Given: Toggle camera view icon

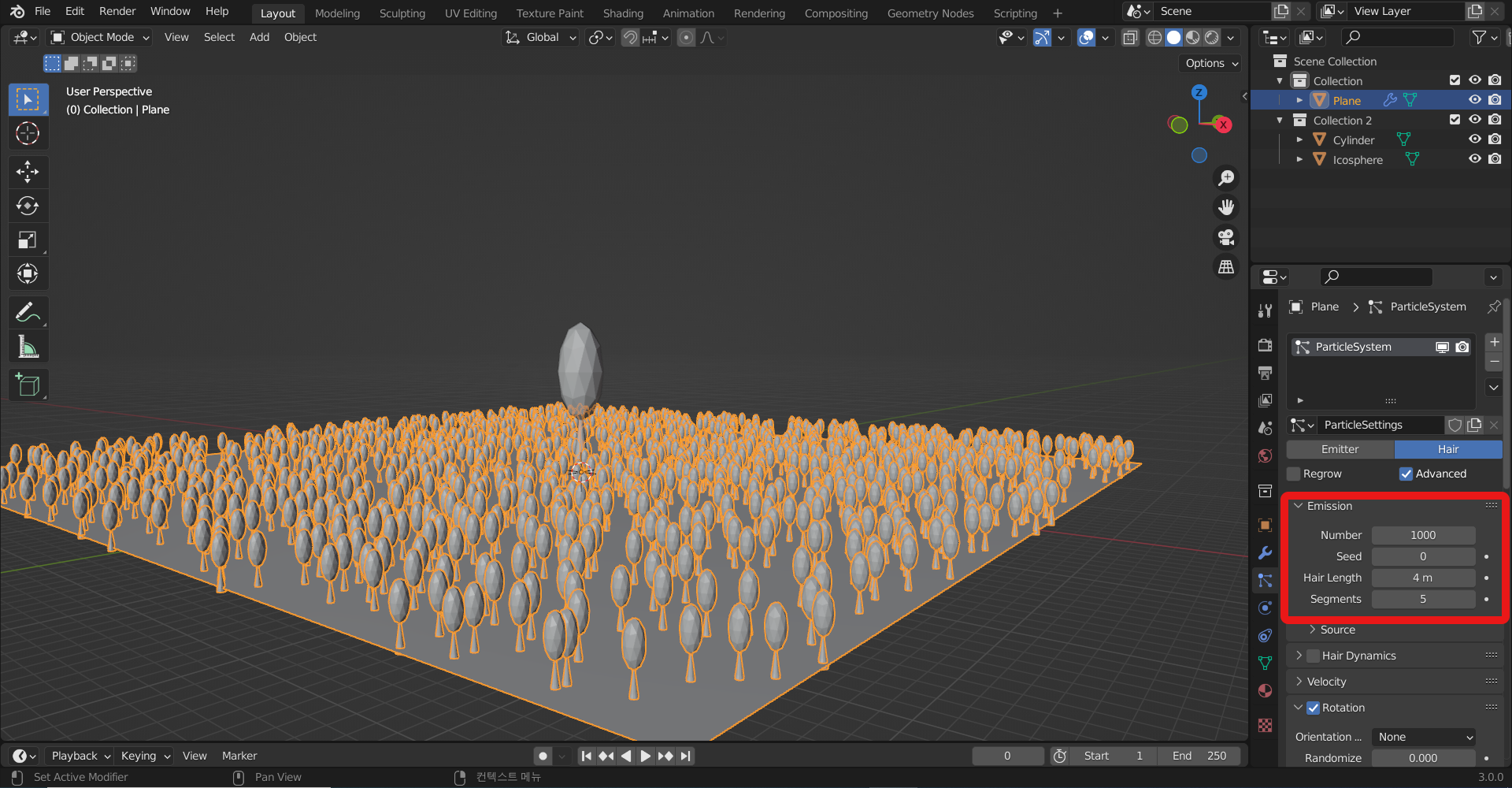Looking at the screenshot, I should tap(1226, 237).
